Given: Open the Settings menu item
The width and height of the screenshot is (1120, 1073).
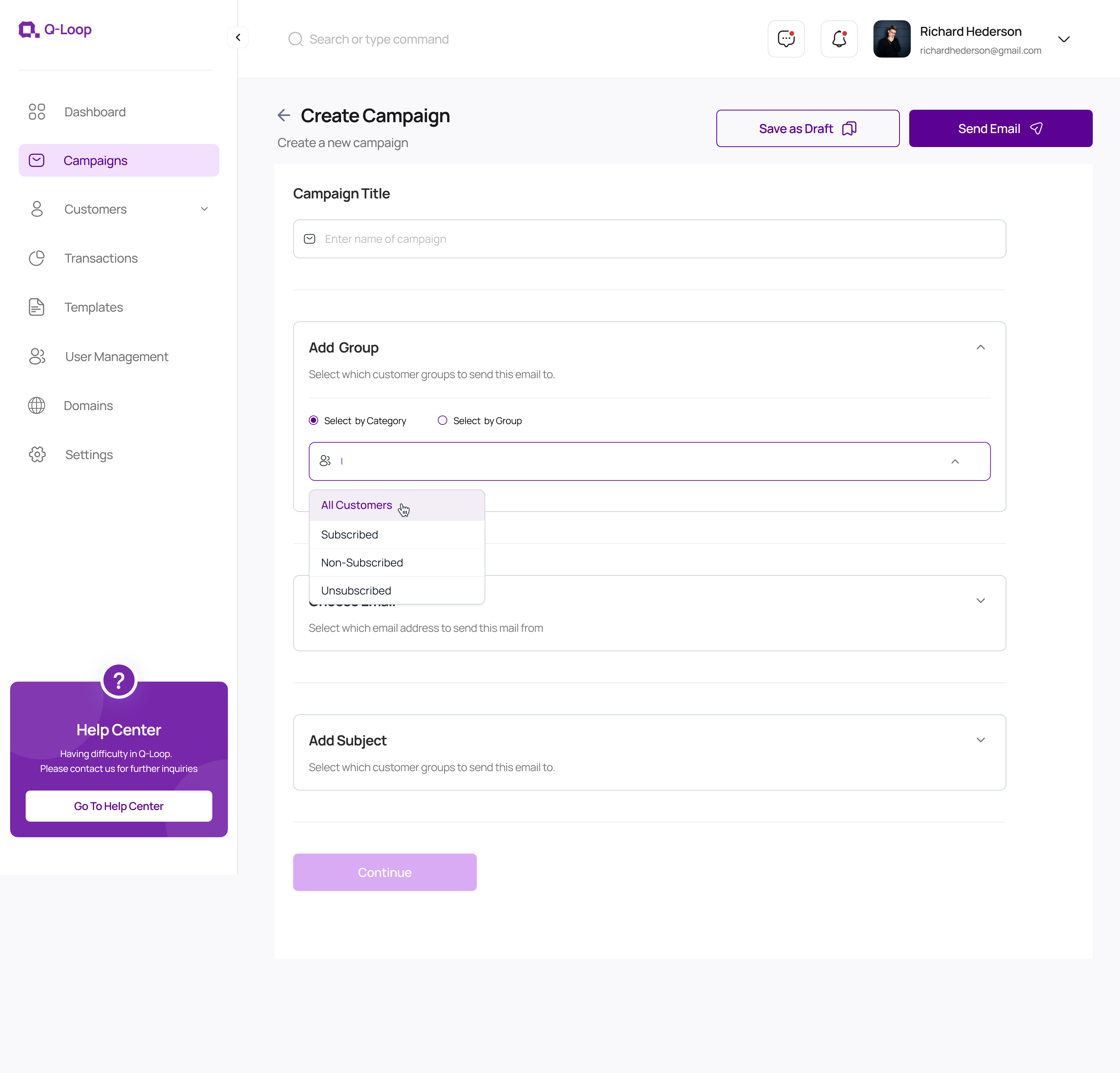Looking at the screenshot, I should click(x=119, y=454).
